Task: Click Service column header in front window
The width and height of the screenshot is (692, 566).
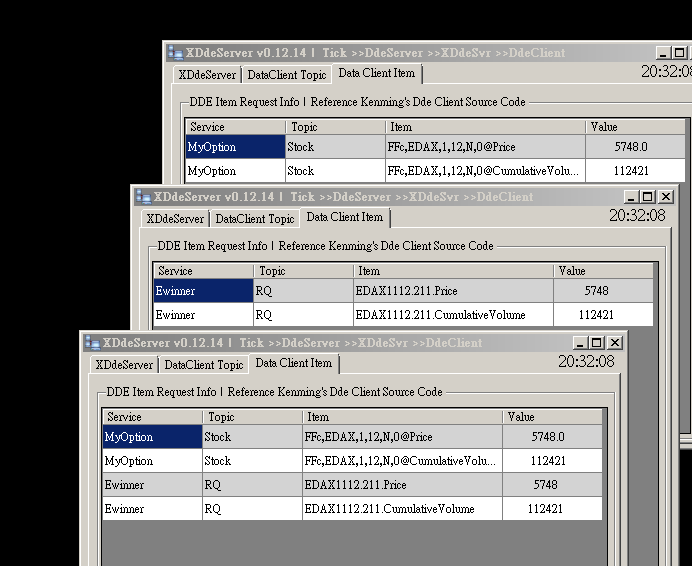Action: click(x=153, y=417)
